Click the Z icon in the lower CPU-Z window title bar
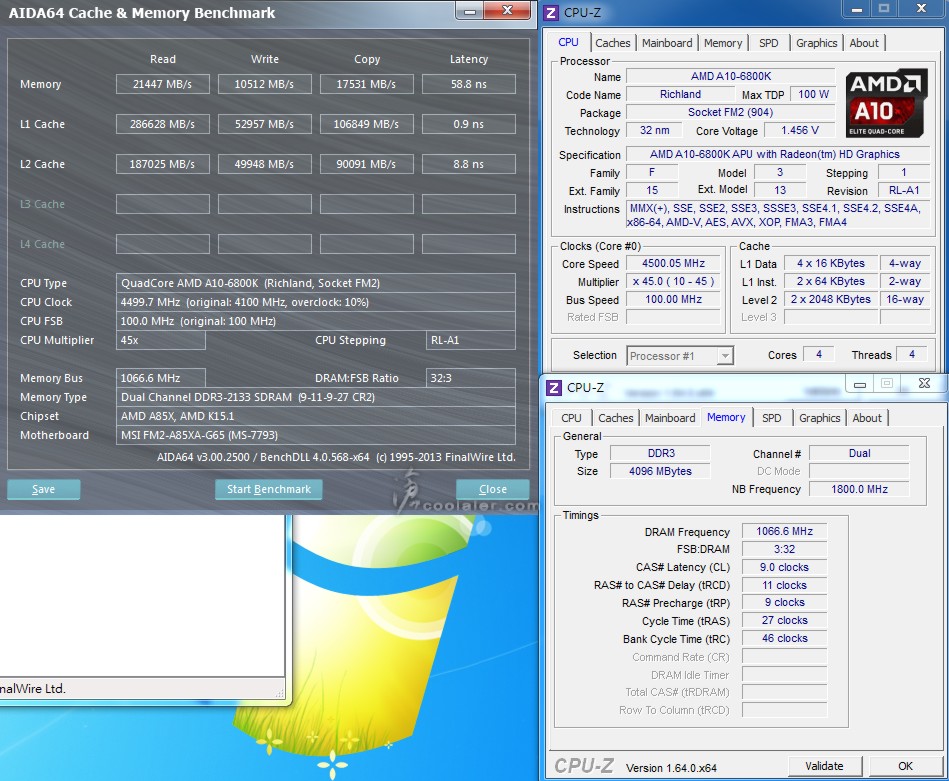949x781 pixels. [554, 387]
